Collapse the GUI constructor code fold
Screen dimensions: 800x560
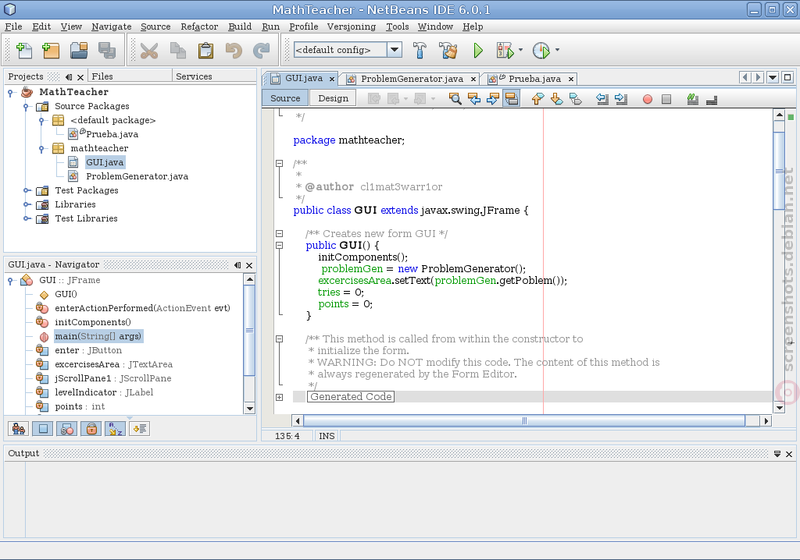(x=279, y=245)
